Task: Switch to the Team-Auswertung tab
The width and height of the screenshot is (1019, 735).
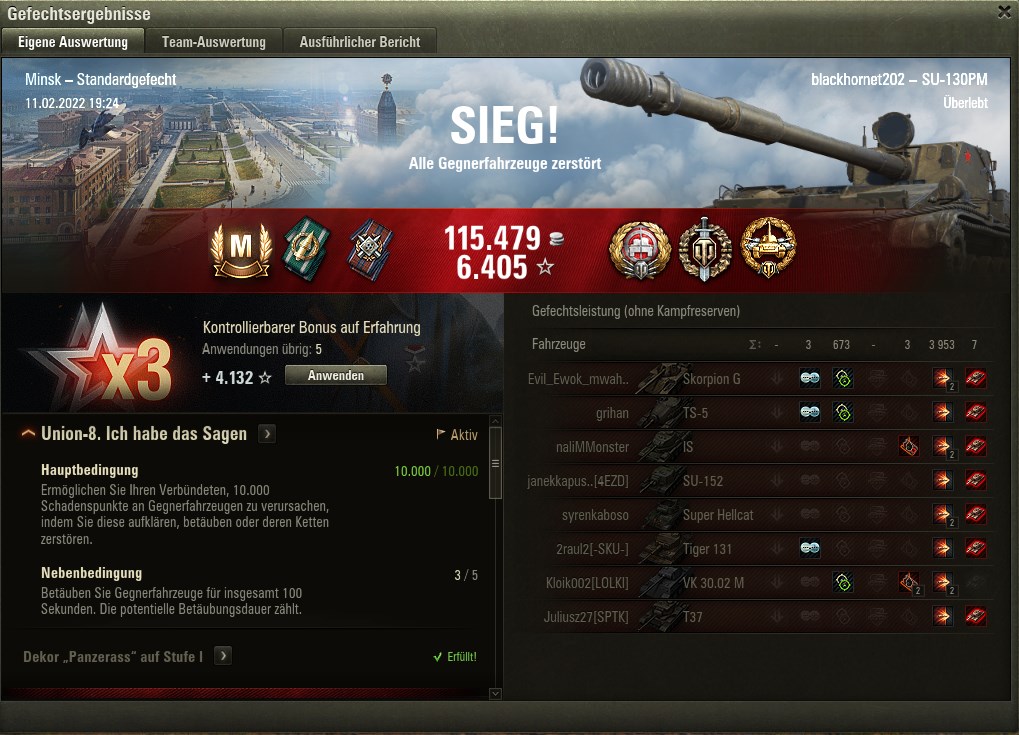Action: (x=214, y=42)
